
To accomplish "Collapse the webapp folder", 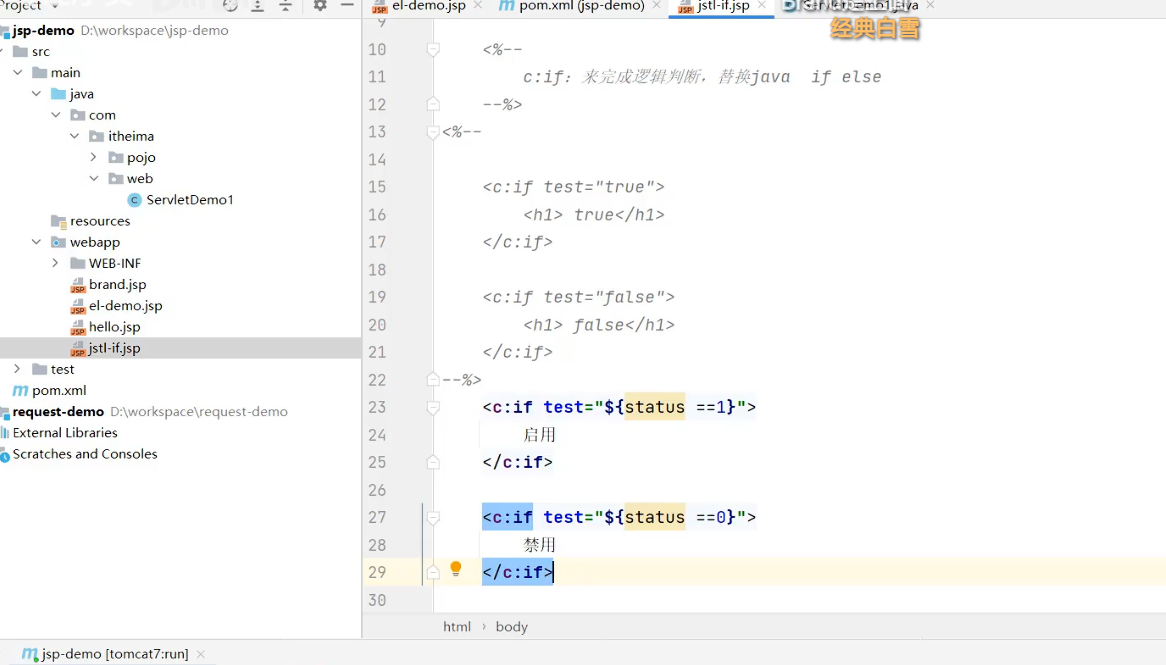I will 36,242.
